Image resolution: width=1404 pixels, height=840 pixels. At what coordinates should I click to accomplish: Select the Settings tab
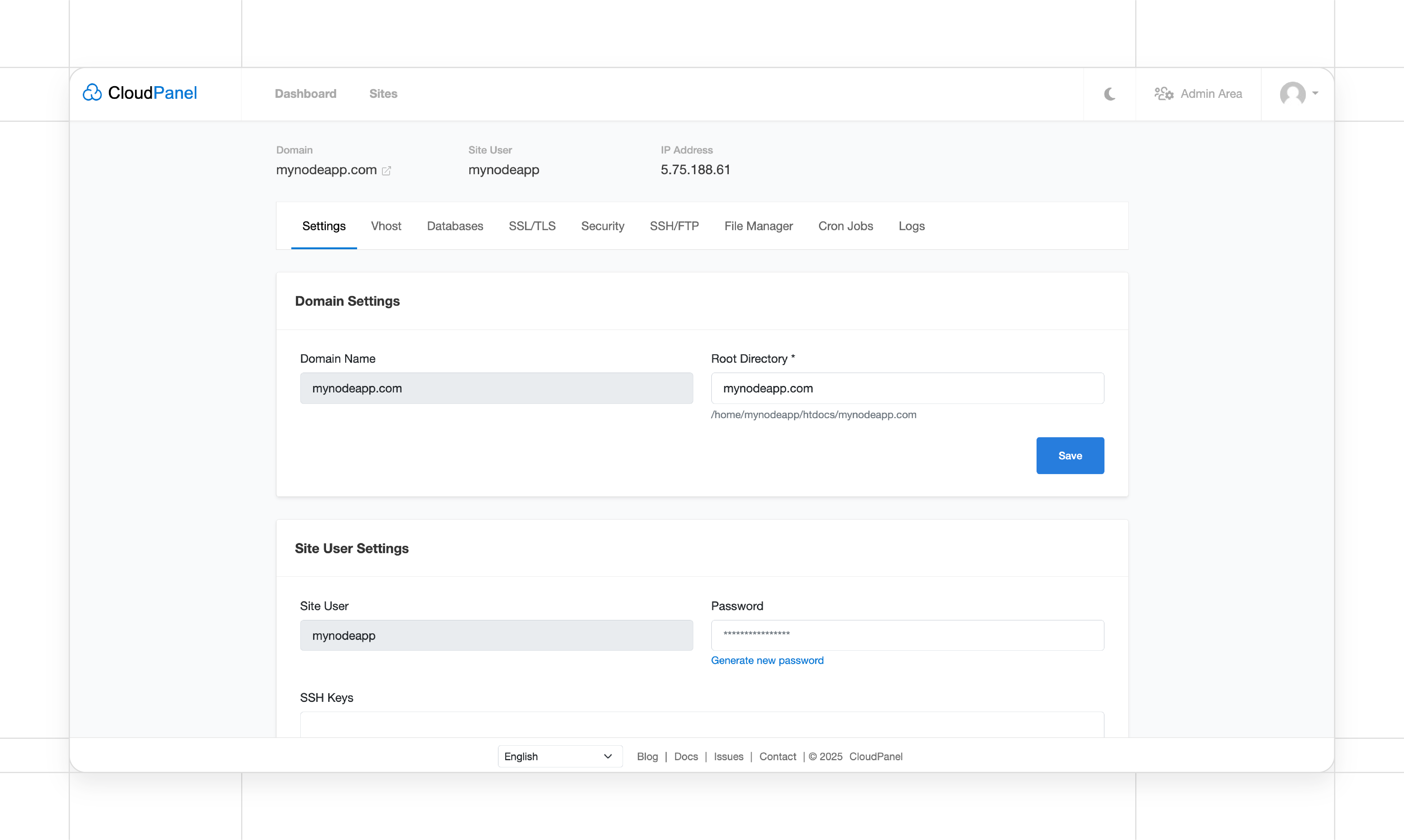[x=324, y=226]
